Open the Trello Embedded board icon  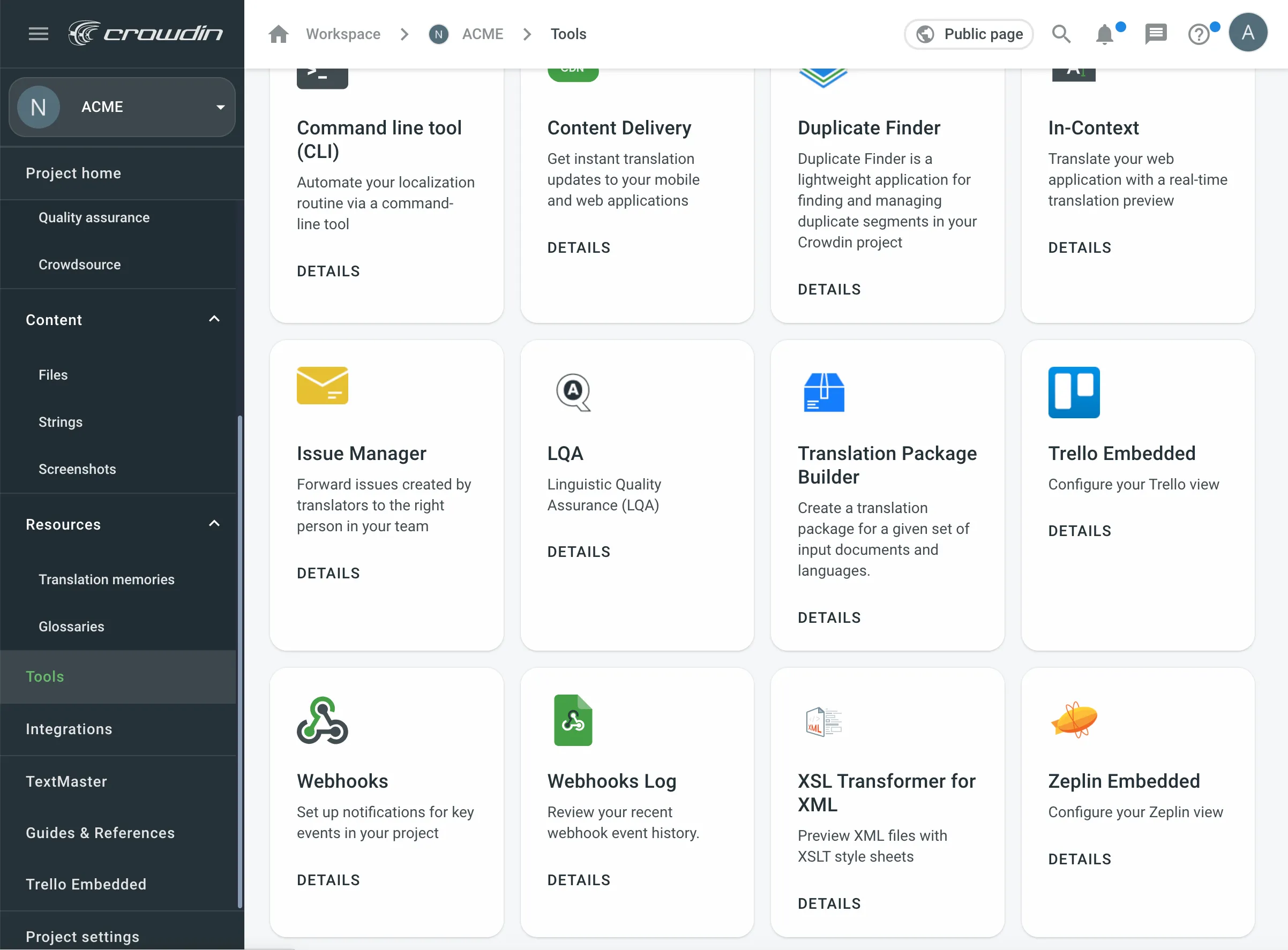point(1074,391)
